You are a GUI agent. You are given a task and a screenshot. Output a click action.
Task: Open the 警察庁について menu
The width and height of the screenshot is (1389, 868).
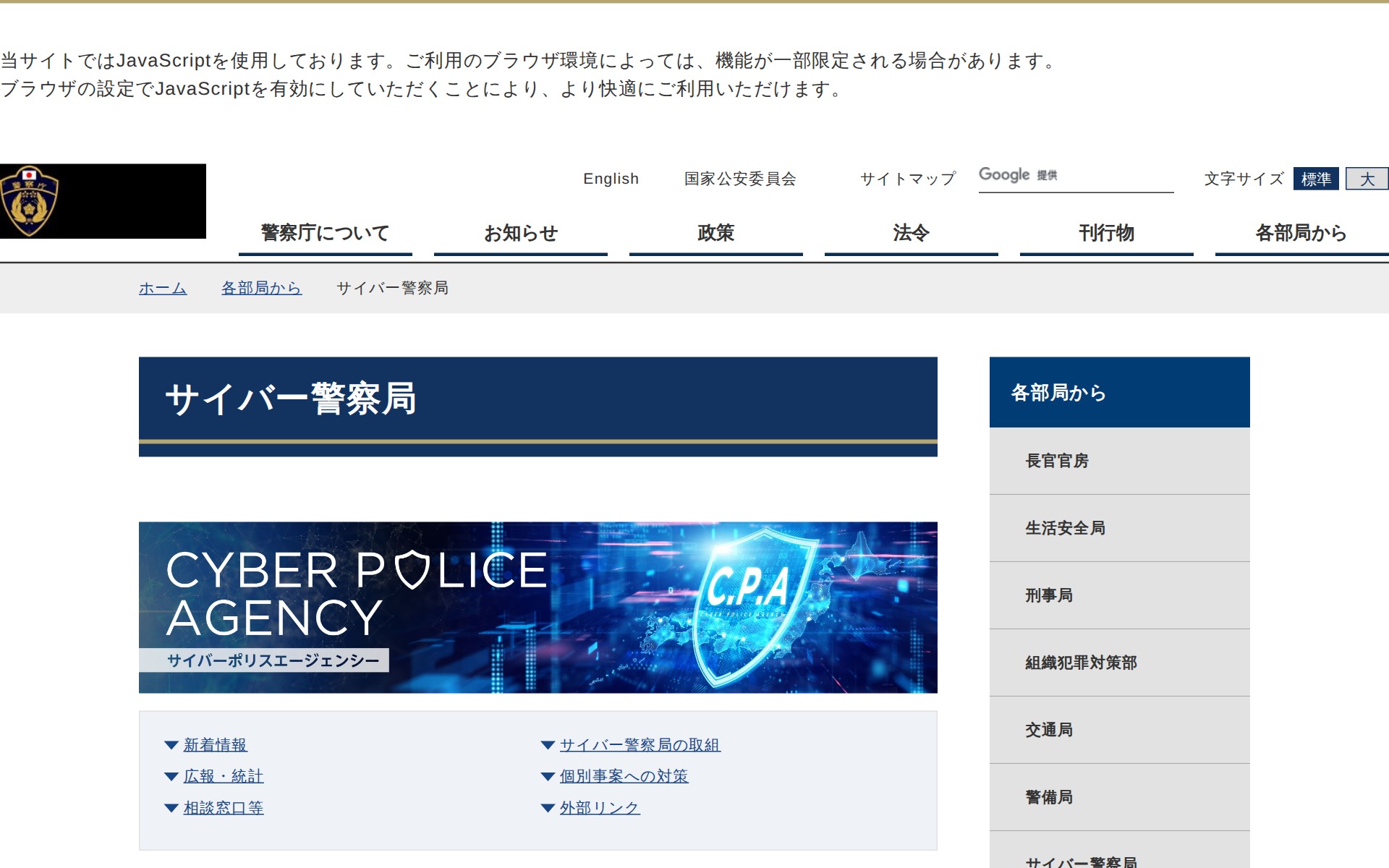tap(325, 233)
